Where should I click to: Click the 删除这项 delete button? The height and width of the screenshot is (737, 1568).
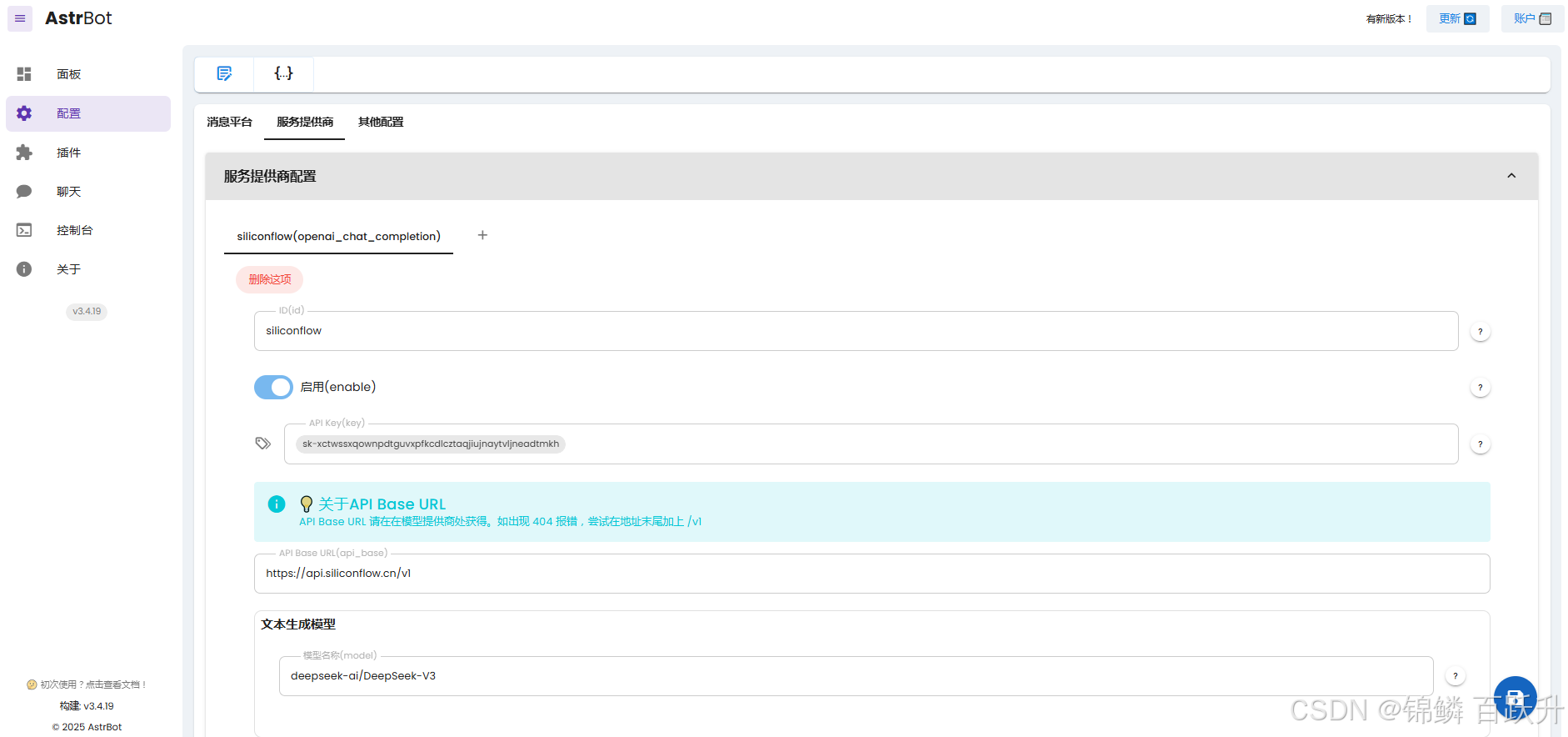pos(270,279)
